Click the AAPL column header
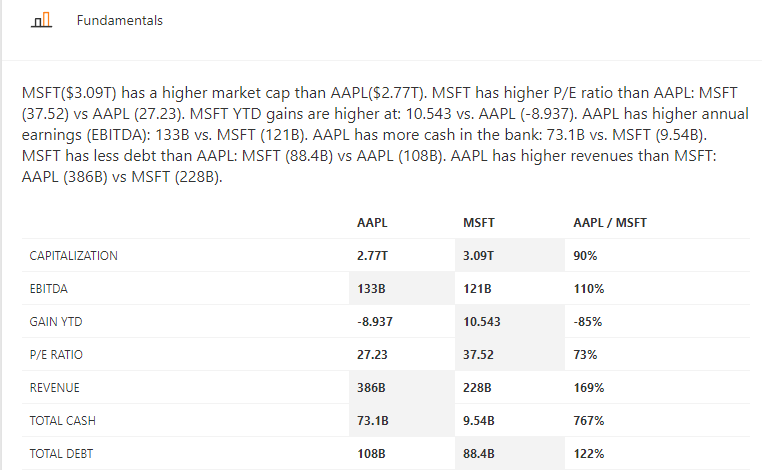Viewport: 762px width, 470px height. click(372, 223)
